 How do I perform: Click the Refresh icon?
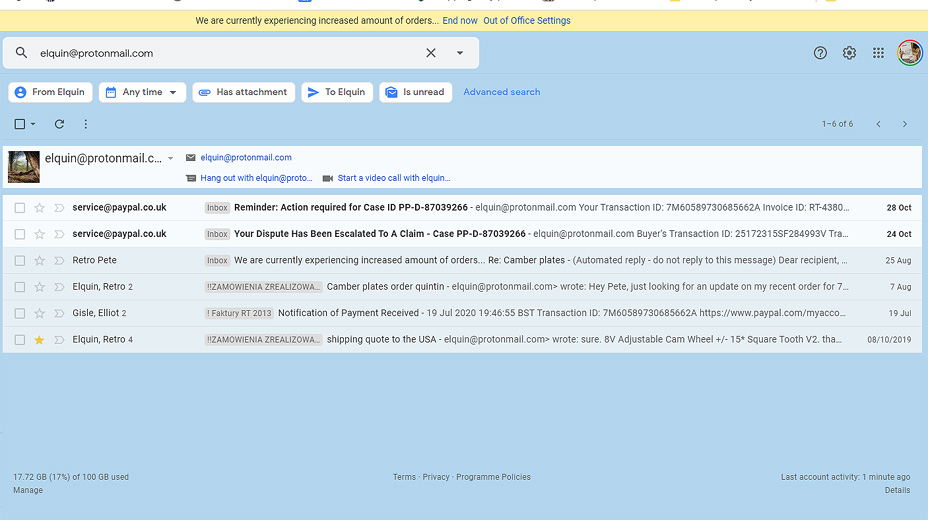click(59, 124)
